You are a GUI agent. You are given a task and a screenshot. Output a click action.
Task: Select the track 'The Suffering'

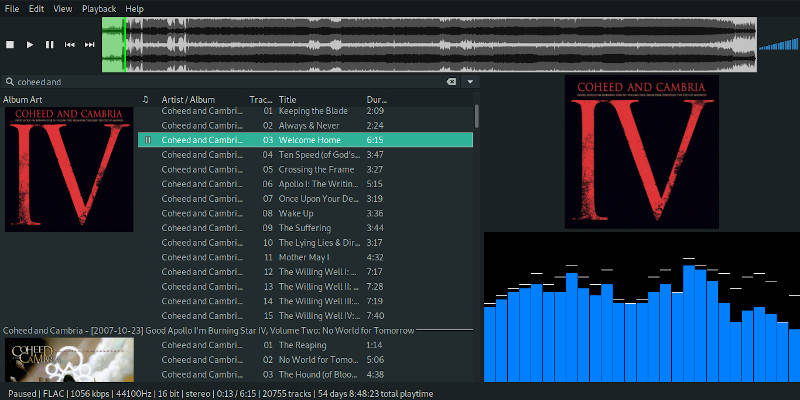pos(305,228)
